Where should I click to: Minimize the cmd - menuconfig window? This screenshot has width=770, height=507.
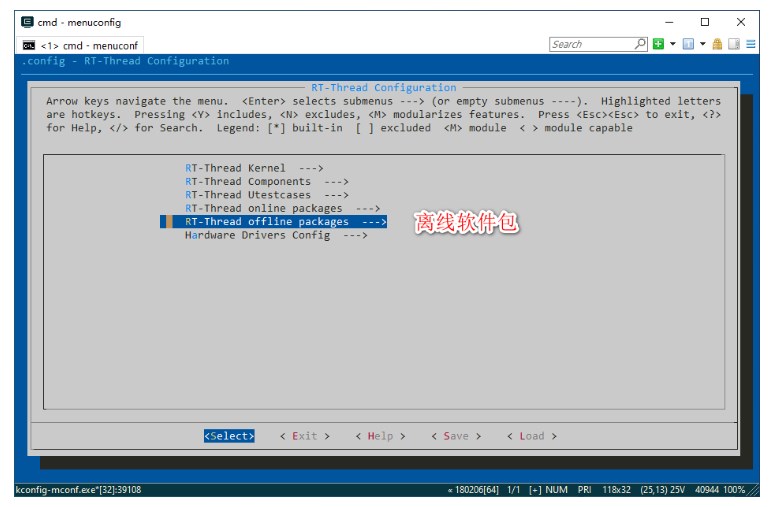tap(669, 22)
